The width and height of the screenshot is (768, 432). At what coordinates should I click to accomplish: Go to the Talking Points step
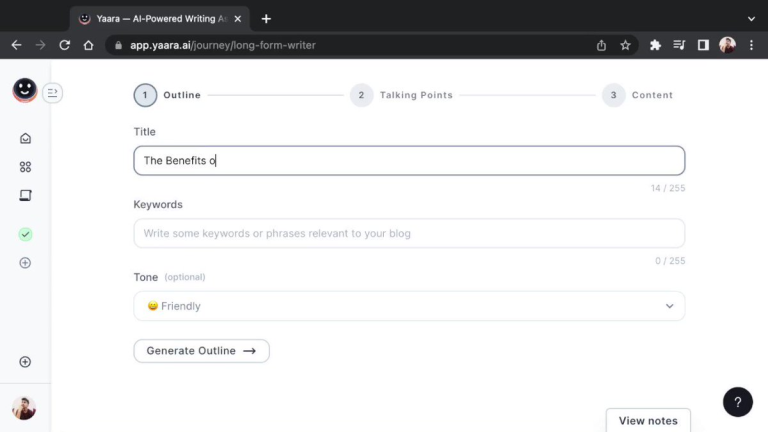point(402,95)
